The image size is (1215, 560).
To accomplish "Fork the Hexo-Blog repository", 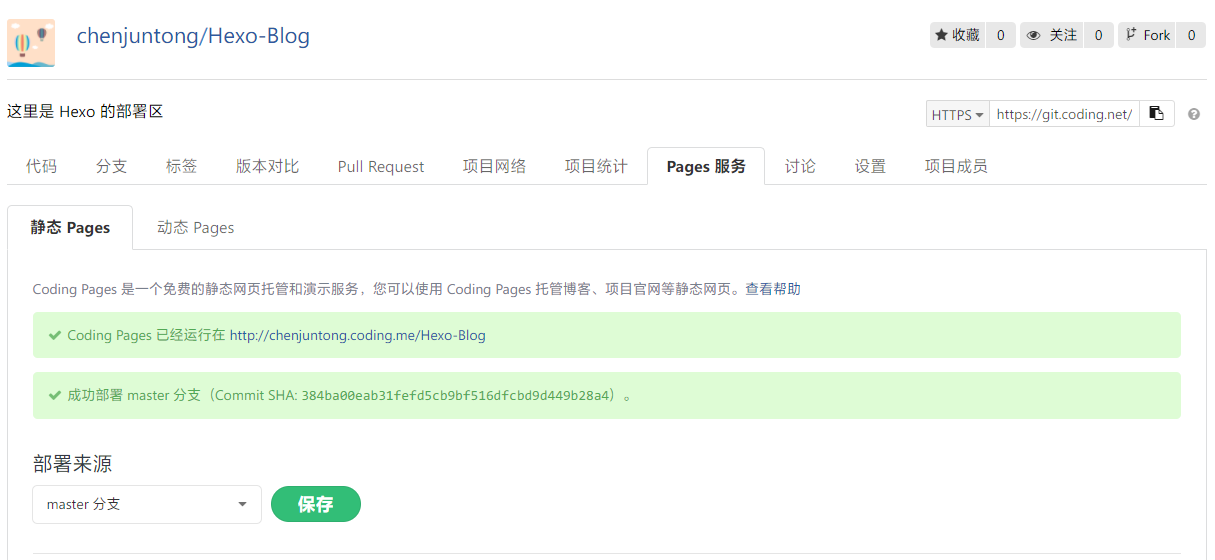I will [1147, 35].
